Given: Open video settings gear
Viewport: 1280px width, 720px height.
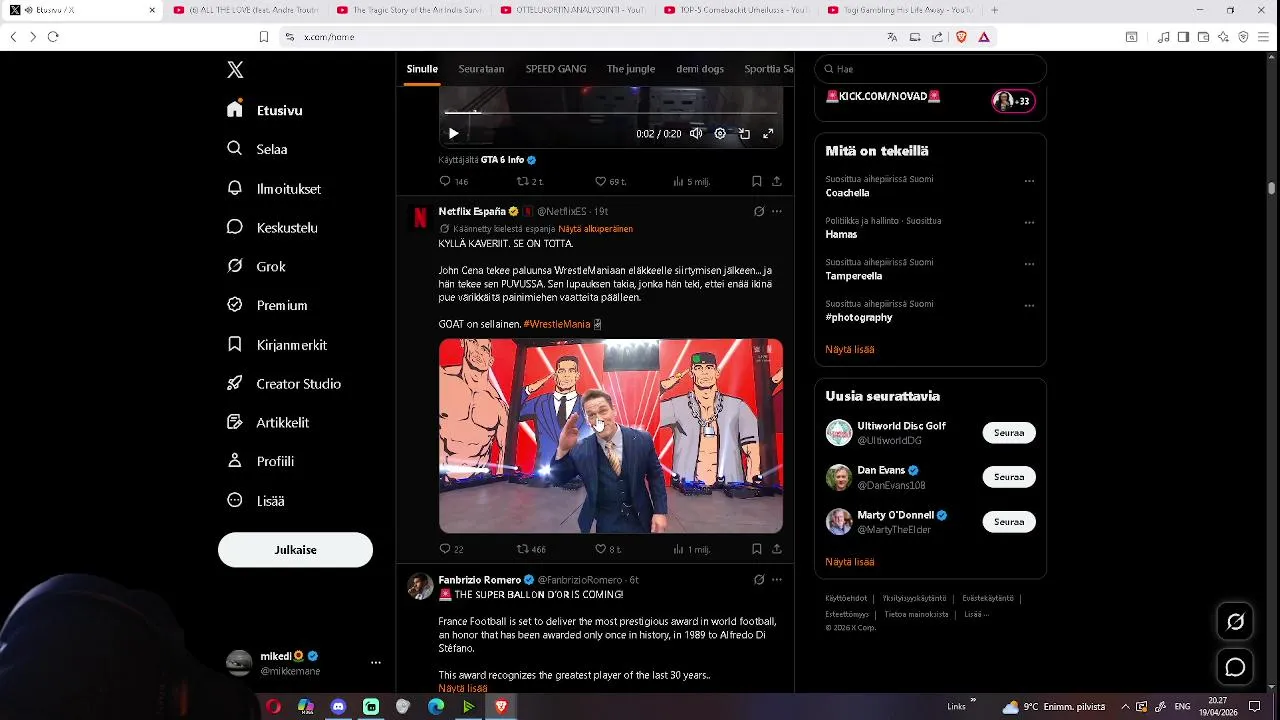Looking at the screenshot, I should click(x=720, y=133).
